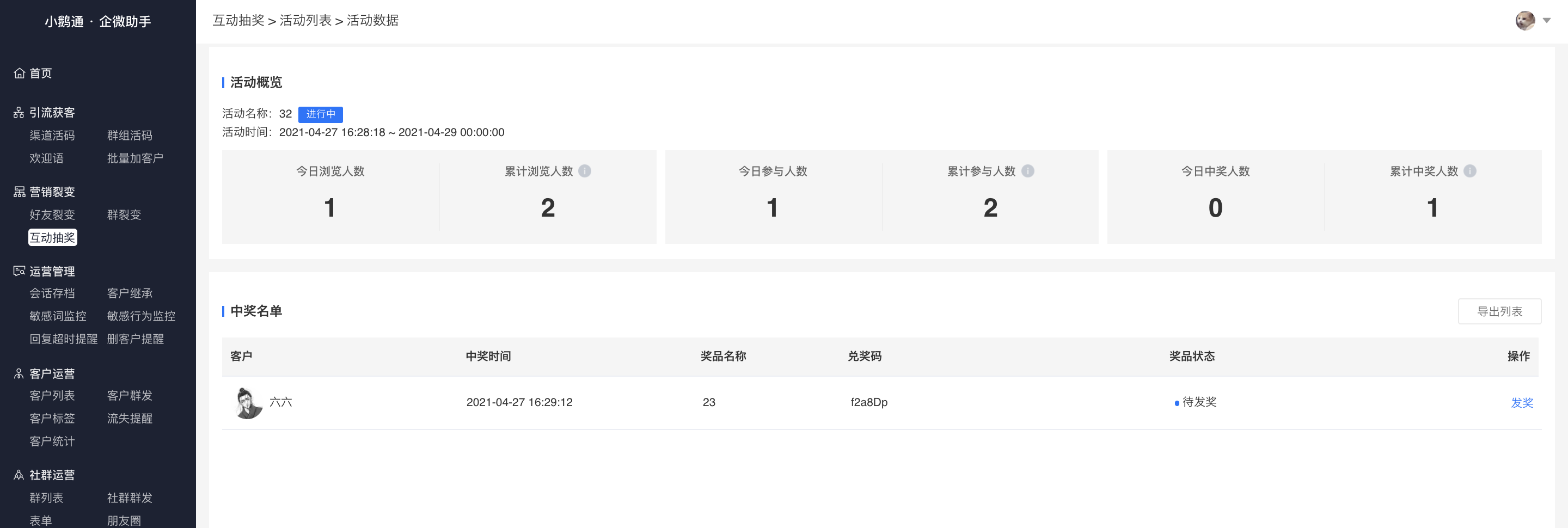Open 渠道活码 menu item
Viewport: 1568px width, 528px height.
52,136
